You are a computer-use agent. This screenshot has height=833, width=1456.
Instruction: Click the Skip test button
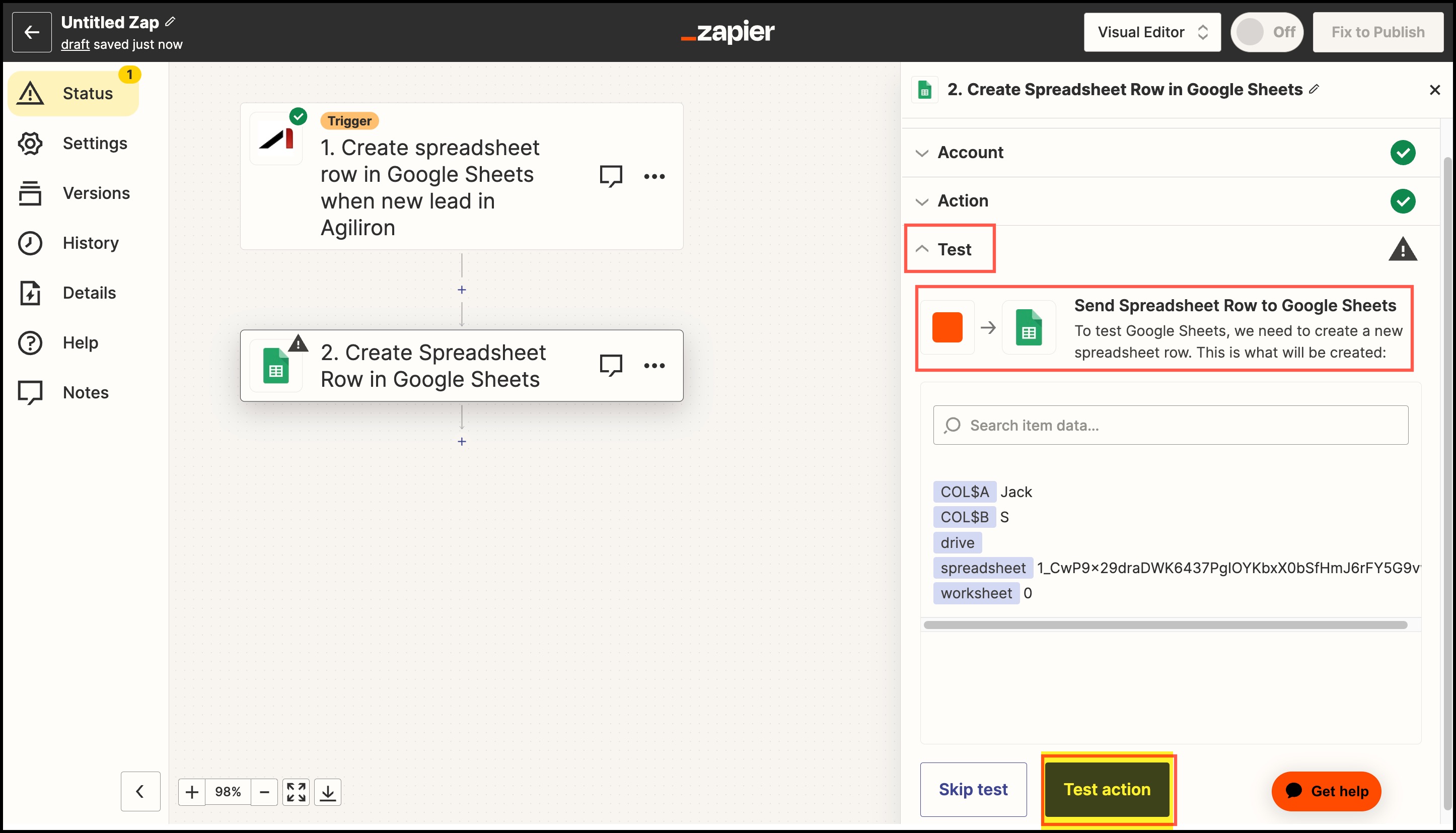(x=973, y=789)
